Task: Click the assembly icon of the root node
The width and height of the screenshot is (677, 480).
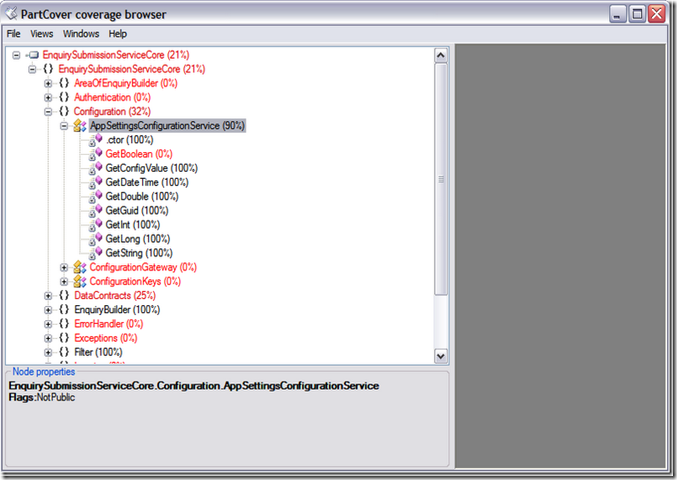Action: pyautogui.click(x=34, y=55)
